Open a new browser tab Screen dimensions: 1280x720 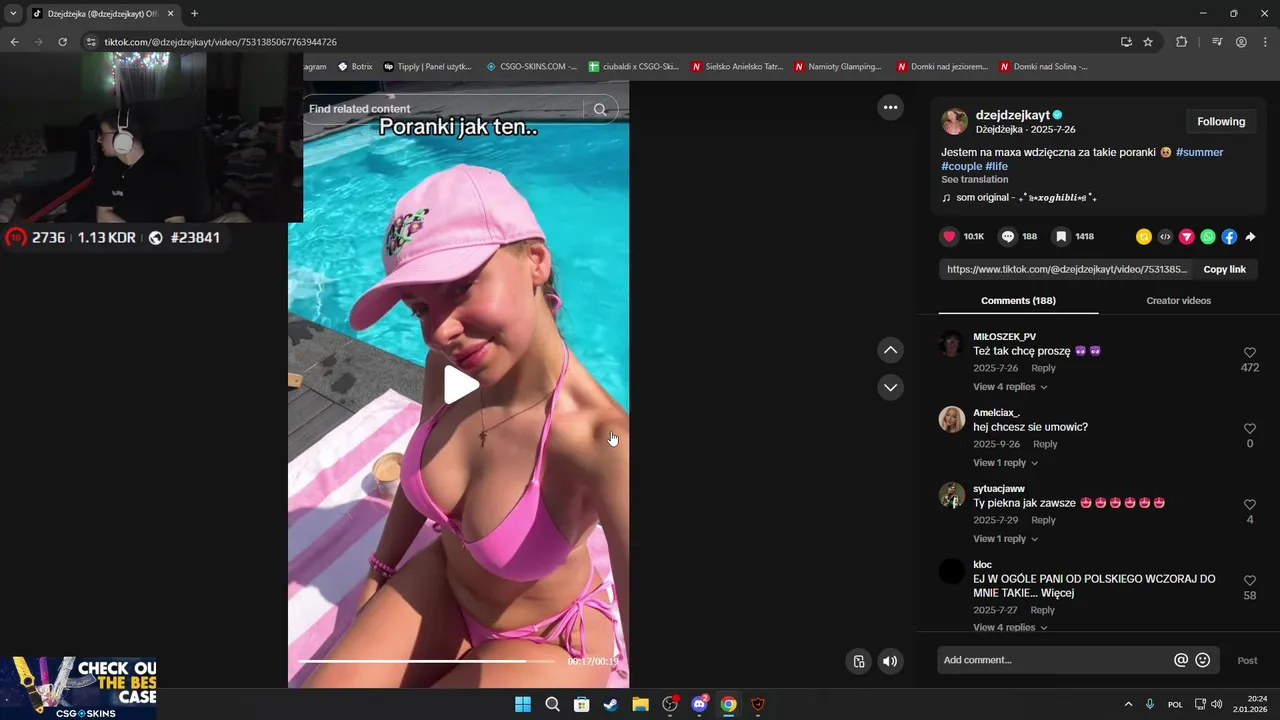pyautogui.click(x=194, y=14)
